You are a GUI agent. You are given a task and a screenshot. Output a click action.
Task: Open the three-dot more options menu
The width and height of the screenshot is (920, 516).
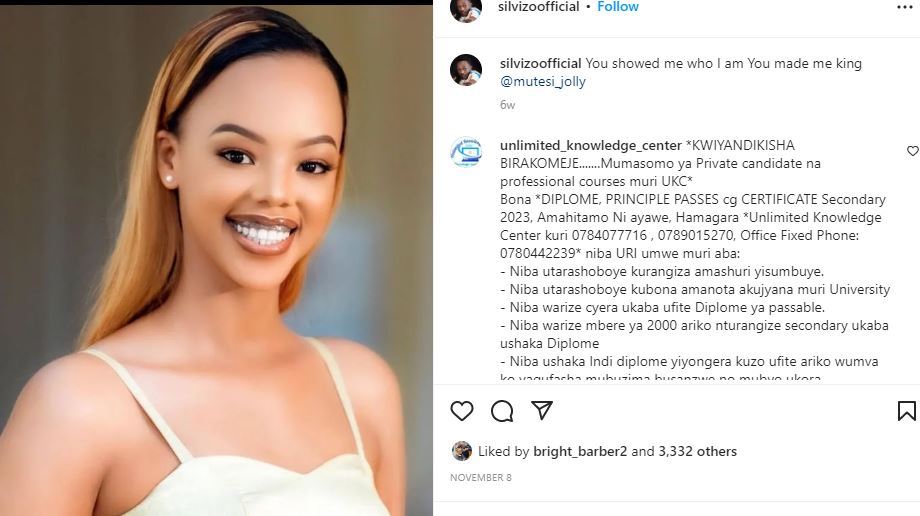[x=904, y=7]
